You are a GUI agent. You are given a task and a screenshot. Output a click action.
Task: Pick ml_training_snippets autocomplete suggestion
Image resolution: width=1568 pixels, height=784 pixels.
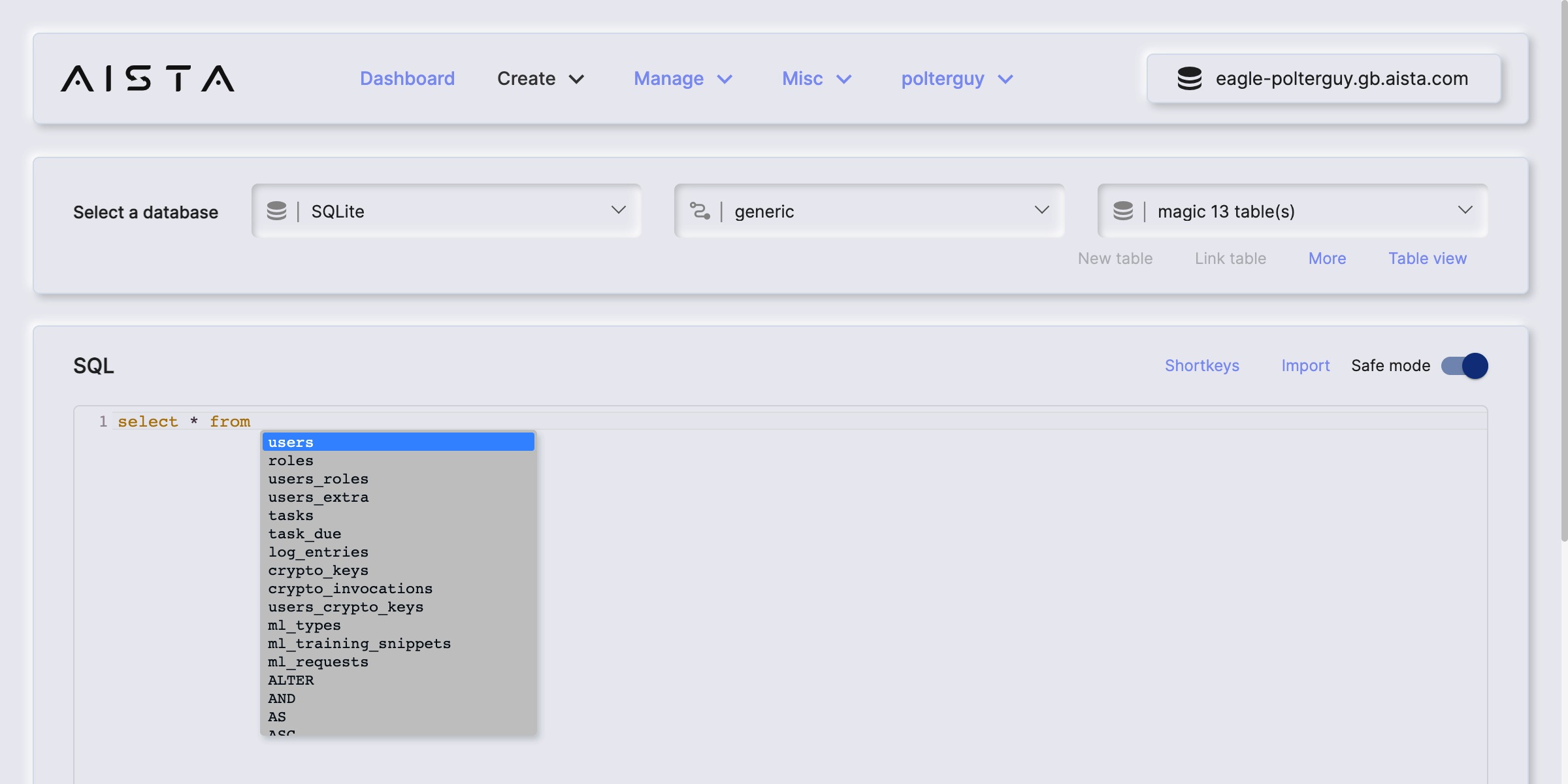[x=359, y=644]
